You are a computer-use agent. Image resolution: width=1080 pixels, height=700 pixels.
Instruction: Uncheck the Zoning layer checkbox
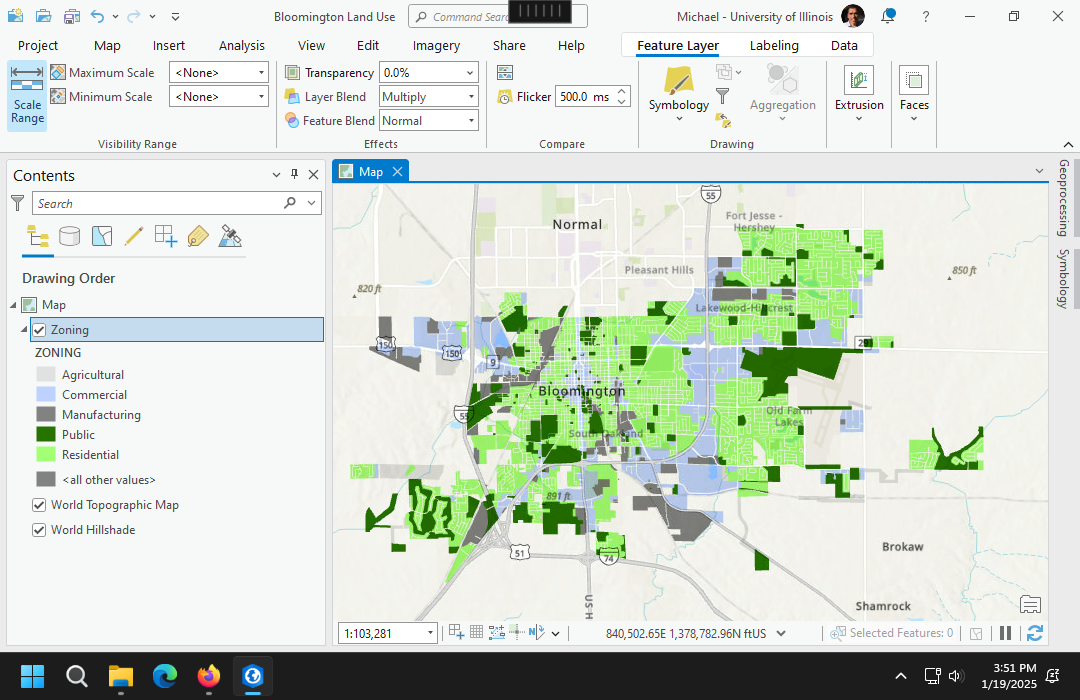(39, 330)
